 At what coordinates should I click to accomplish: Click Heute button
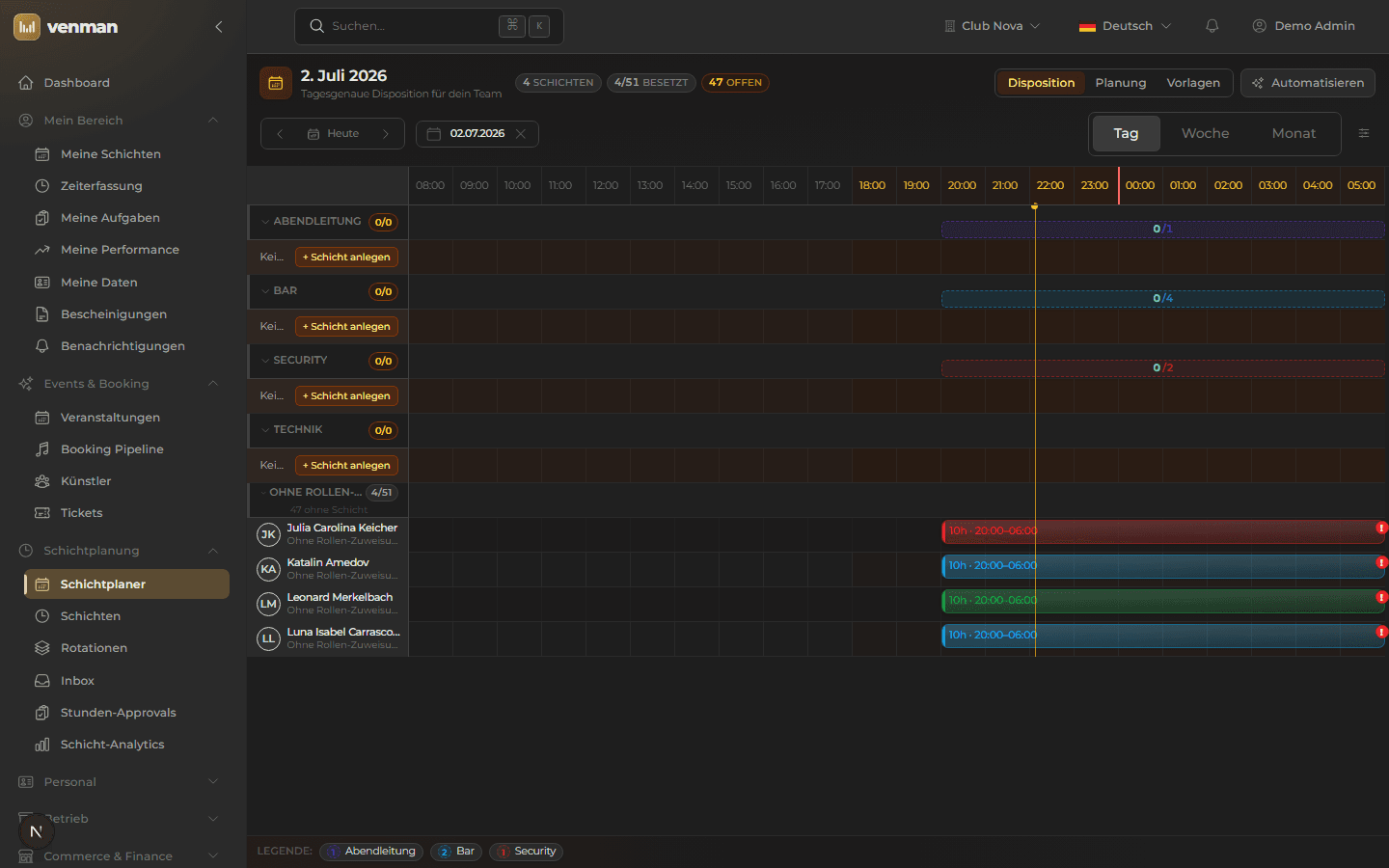point(333,134)
